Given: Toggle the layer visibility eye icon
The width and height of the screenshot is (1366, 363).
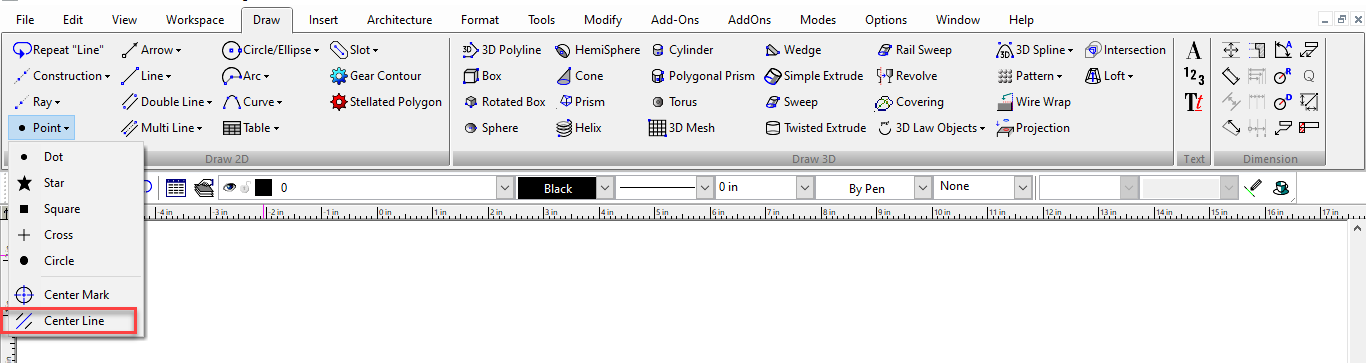Looking at the screenshot, I should 229,187.
